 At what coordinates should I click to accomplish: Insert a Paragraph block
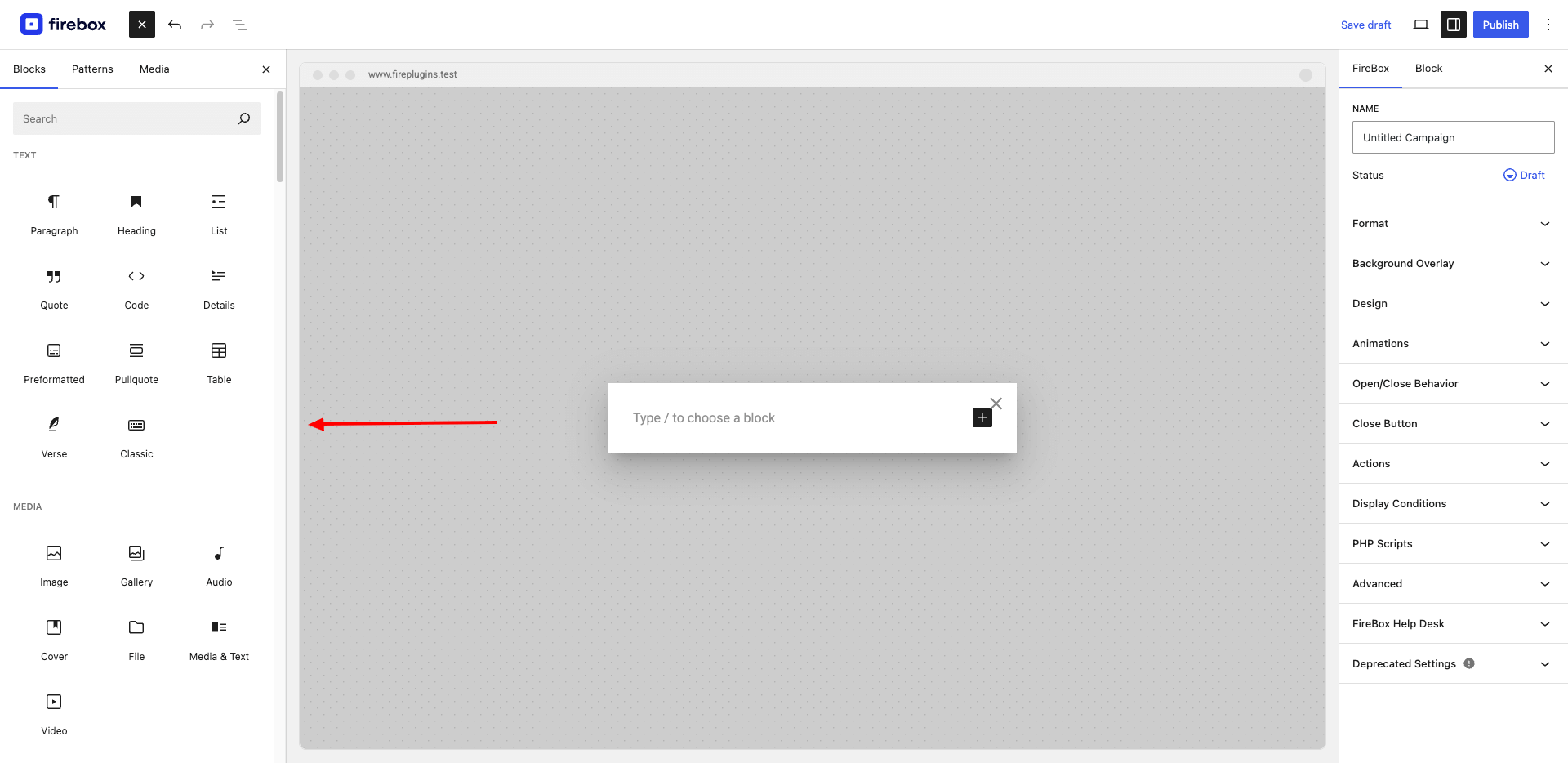[54, 214]
